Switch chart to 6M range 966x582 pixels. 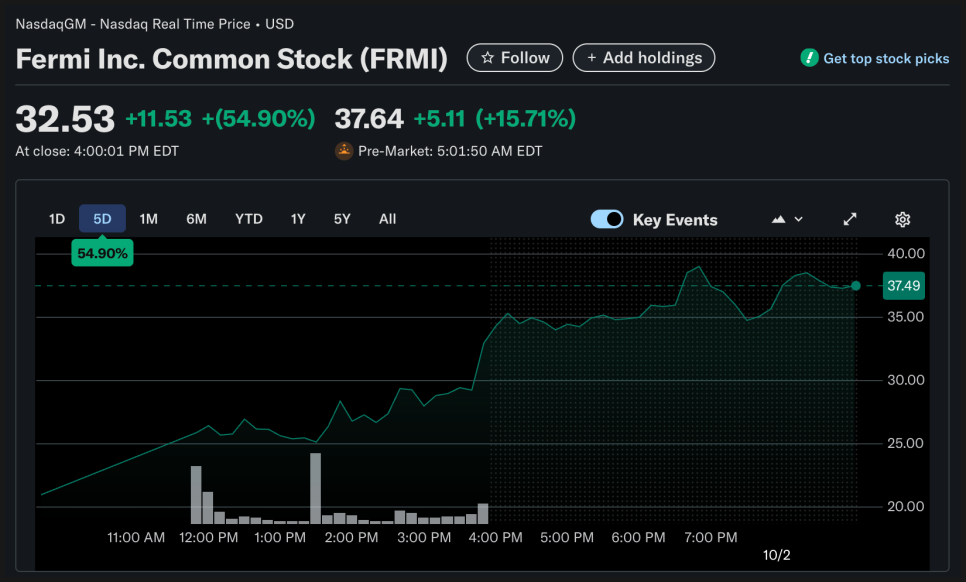pyautogui.click(x=196, y=219)
